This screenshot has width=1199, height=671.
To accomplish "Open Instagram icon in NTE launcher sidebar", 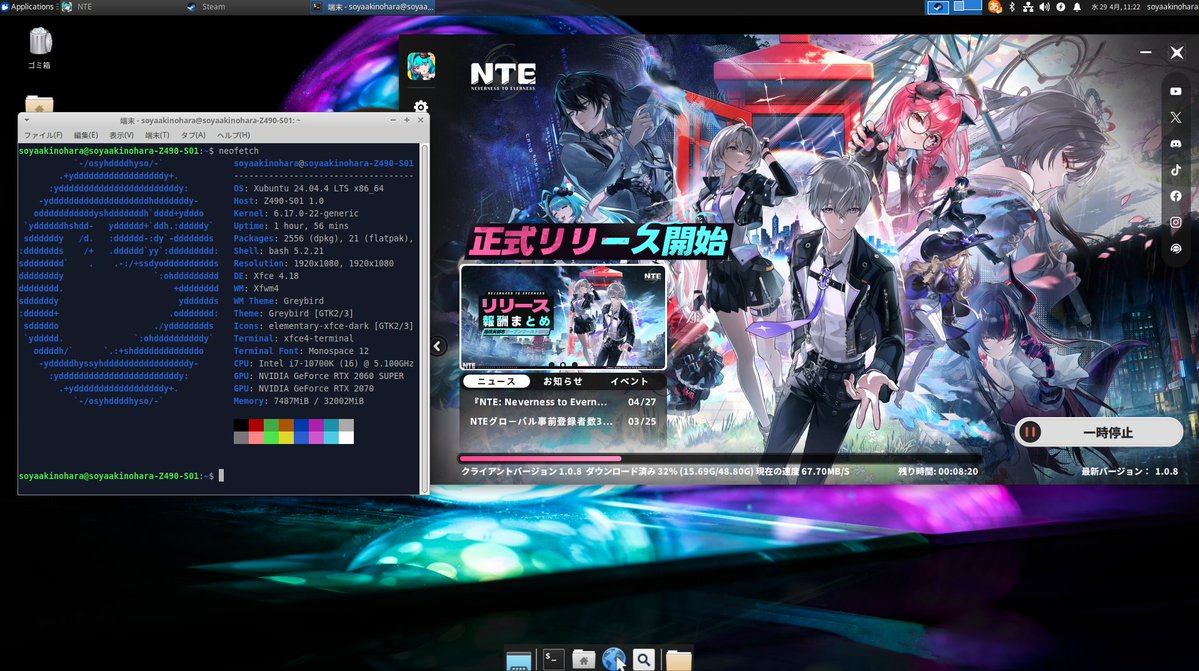I will click(x=1175, y=222).
